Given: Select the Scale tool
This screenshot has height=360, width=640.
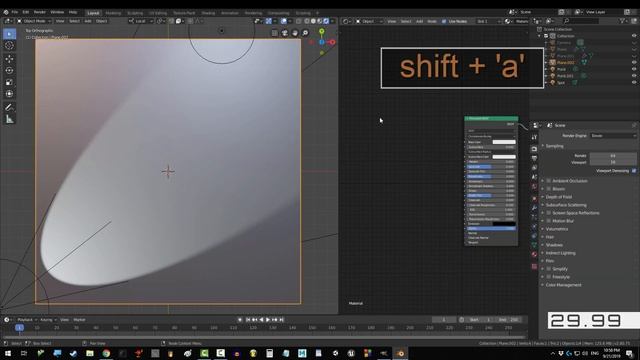Looking at the screenshot, I should (x=9, y=82).
